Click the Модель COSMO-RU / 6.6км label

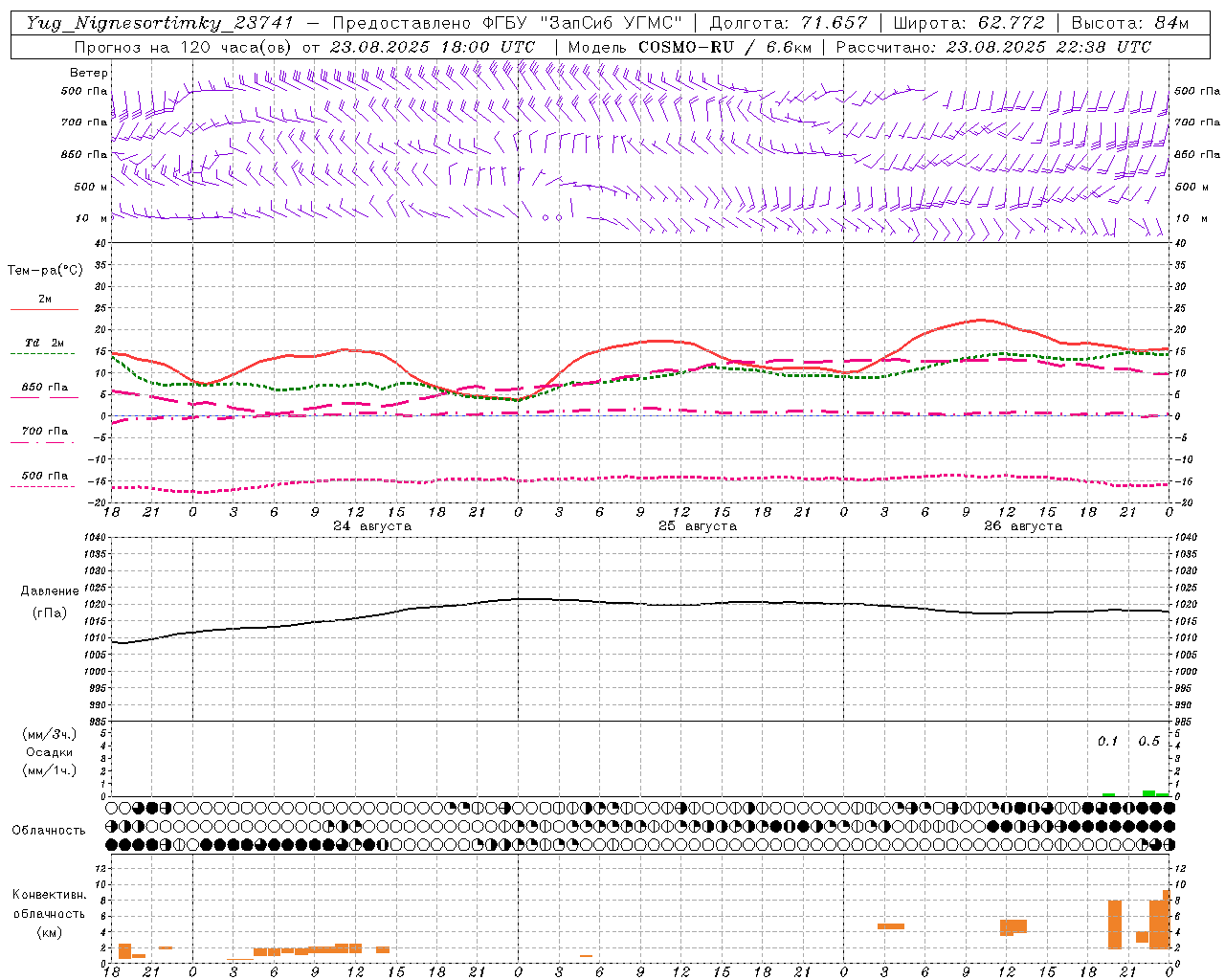coord(690,47)
